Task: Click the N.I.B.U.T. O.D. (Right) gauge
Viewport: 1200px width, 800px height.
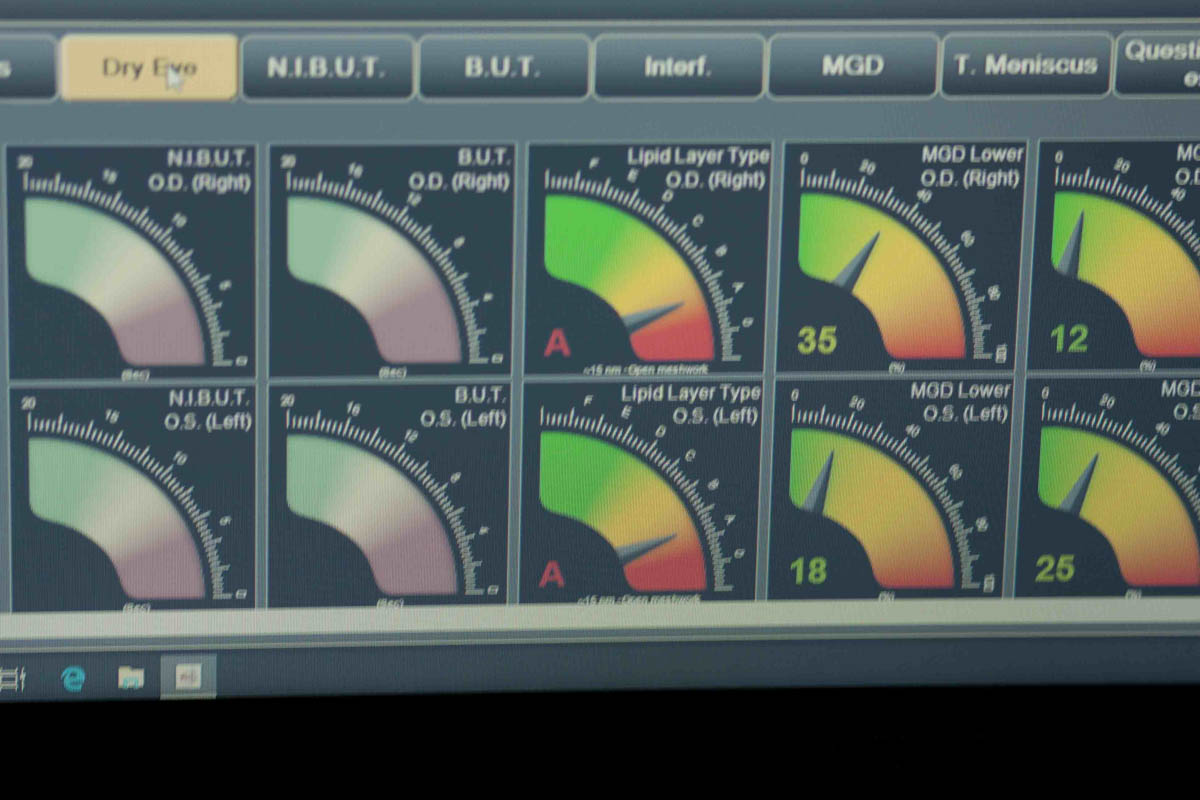Action: point(132,262)
